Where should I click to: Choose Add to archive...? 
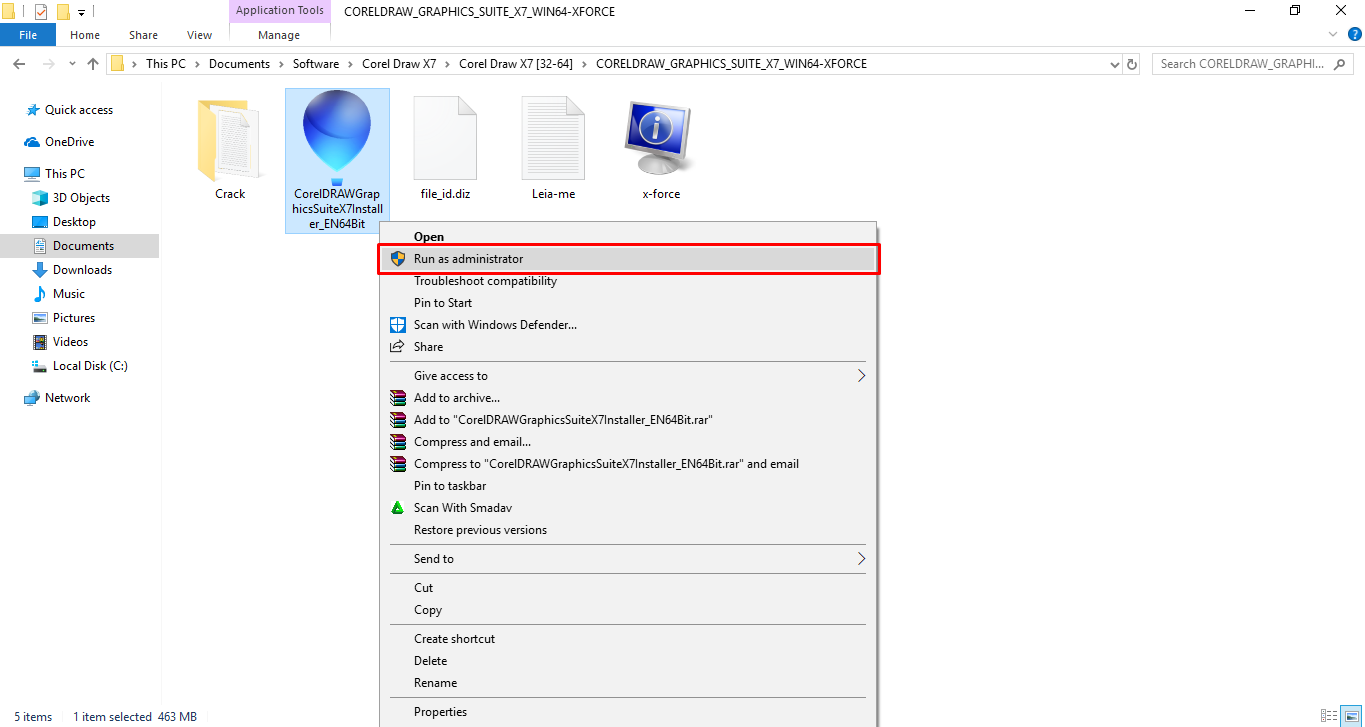[x=628, y=398]
